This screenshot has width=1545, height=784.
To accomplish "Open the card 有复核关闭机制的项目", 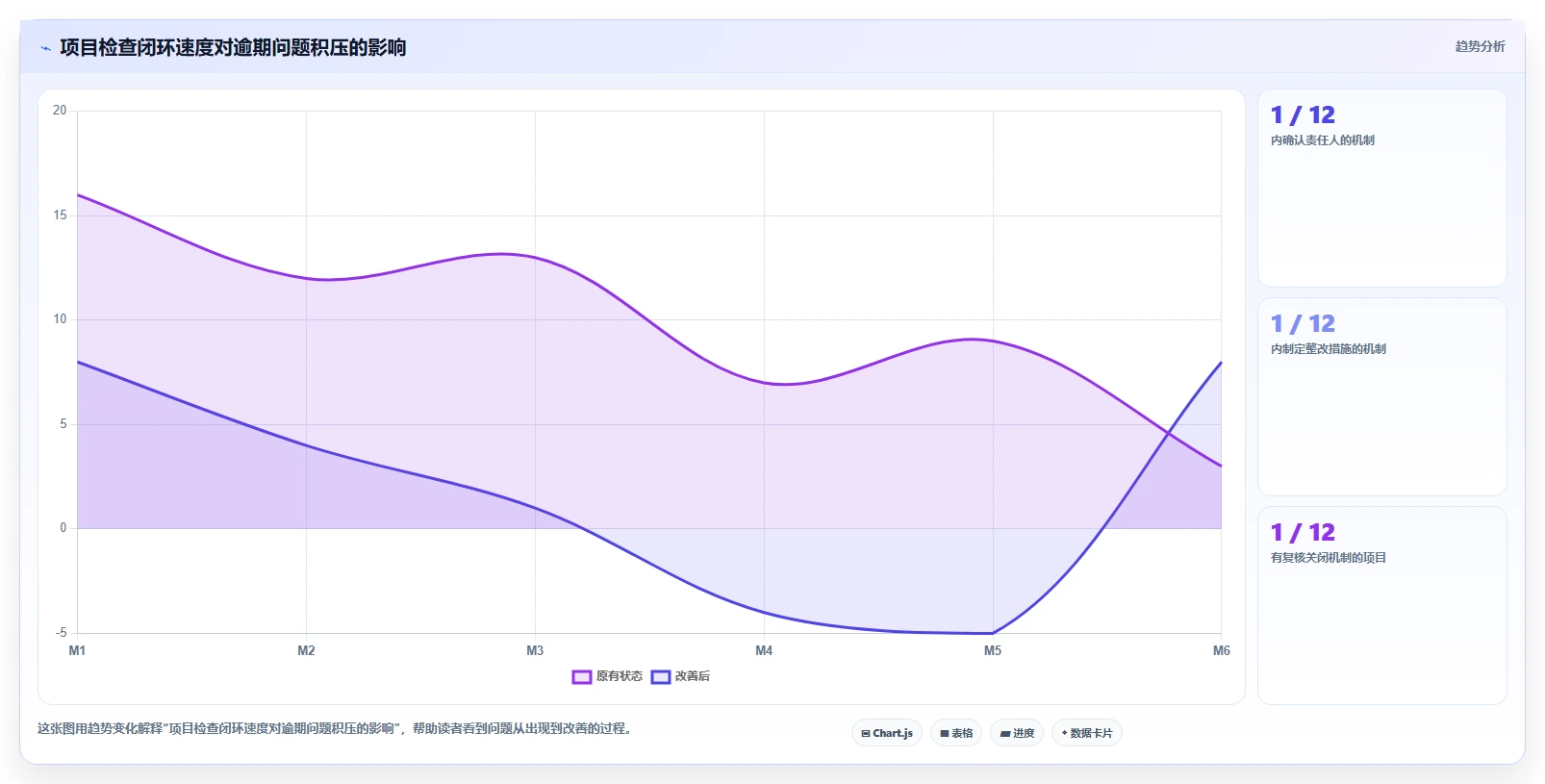I will pos(1381,605).
